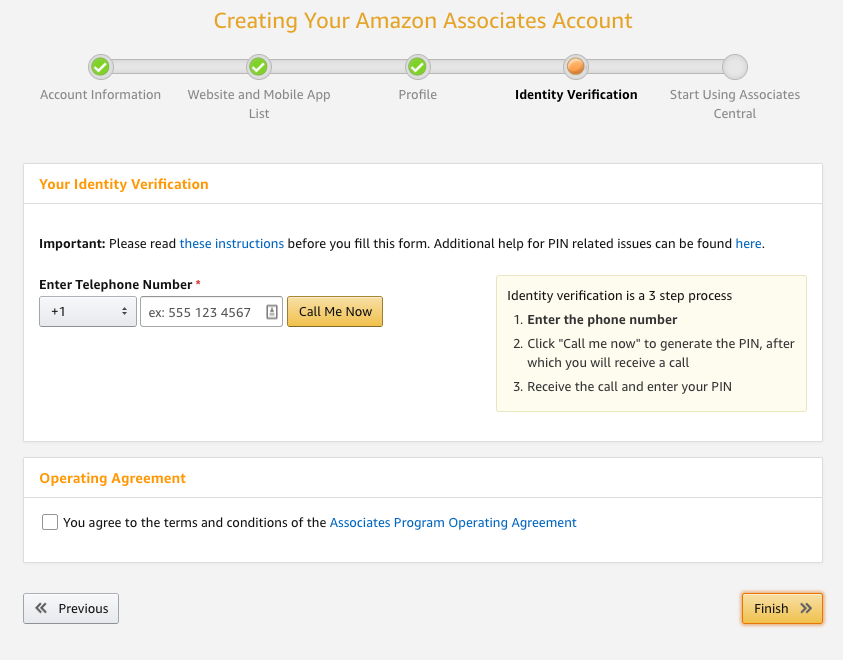Click the spinner icon in the phone field

coord(271,311)
